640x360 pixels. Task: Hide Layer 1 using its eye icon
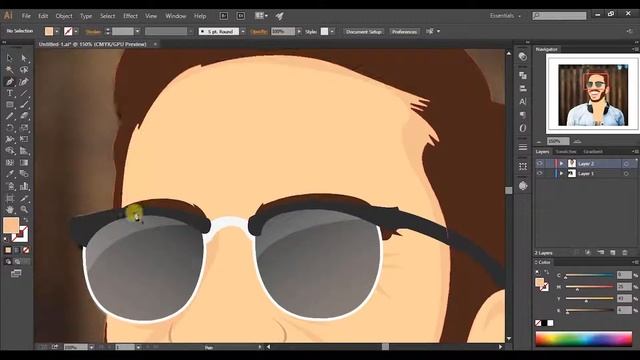[x=540, y=173]
